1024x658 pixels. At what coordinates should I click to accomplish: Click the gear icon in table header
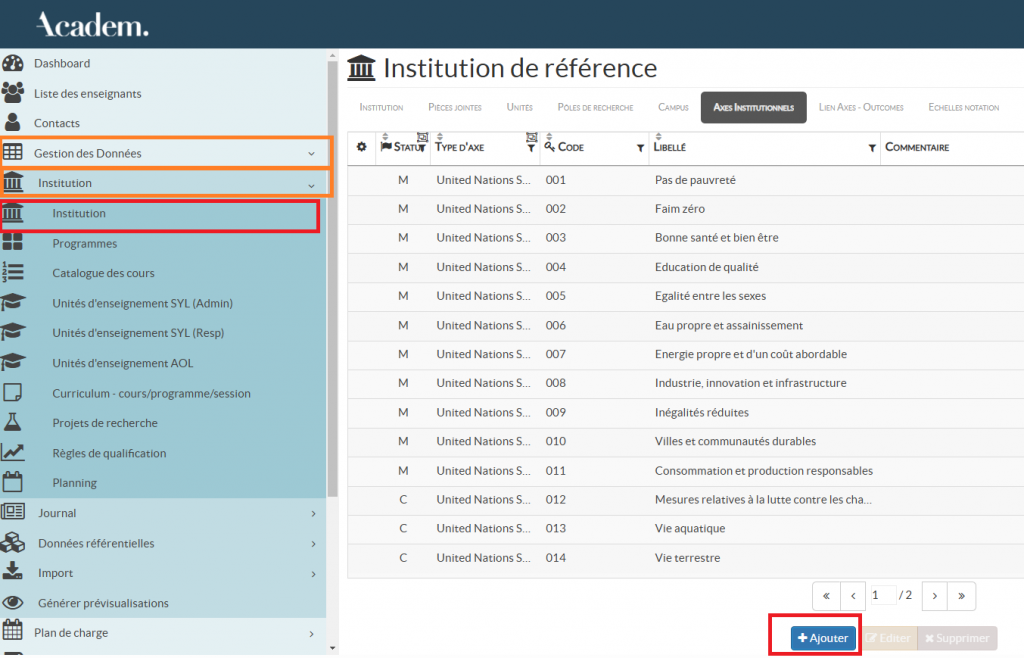362,147
